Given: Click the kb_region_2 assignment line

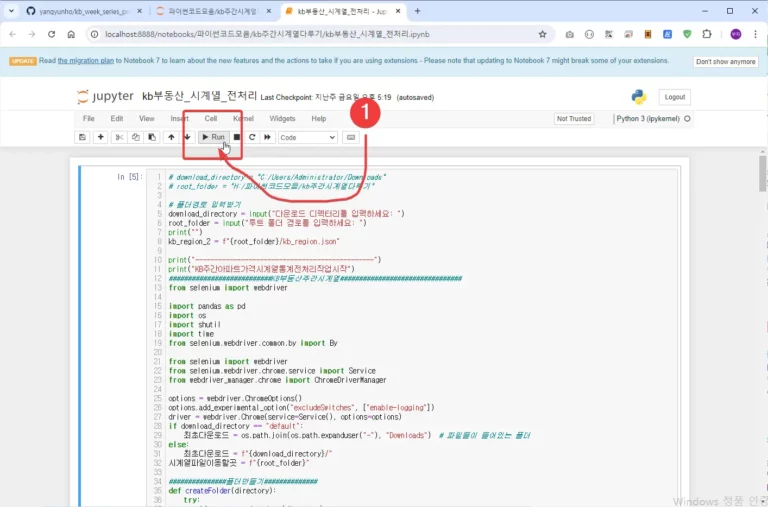Looking at the screenshot, I should pyautogui.click(x=254, y=241).
